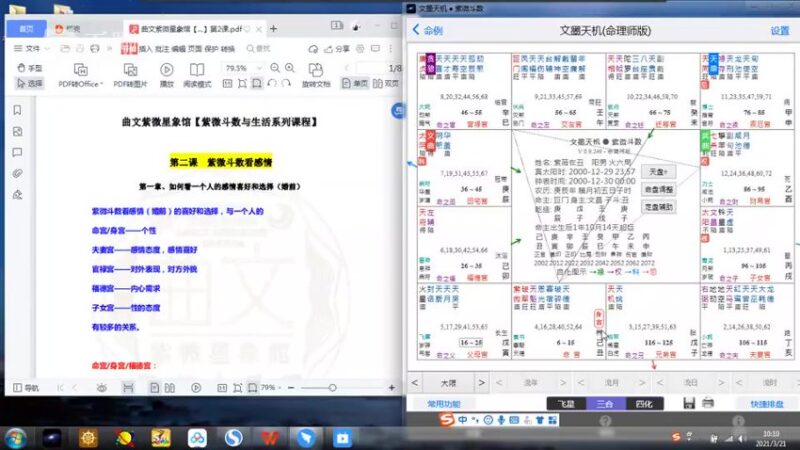
Task: Open 常用功能 in 文墨天机
Action: click(444, 404)
